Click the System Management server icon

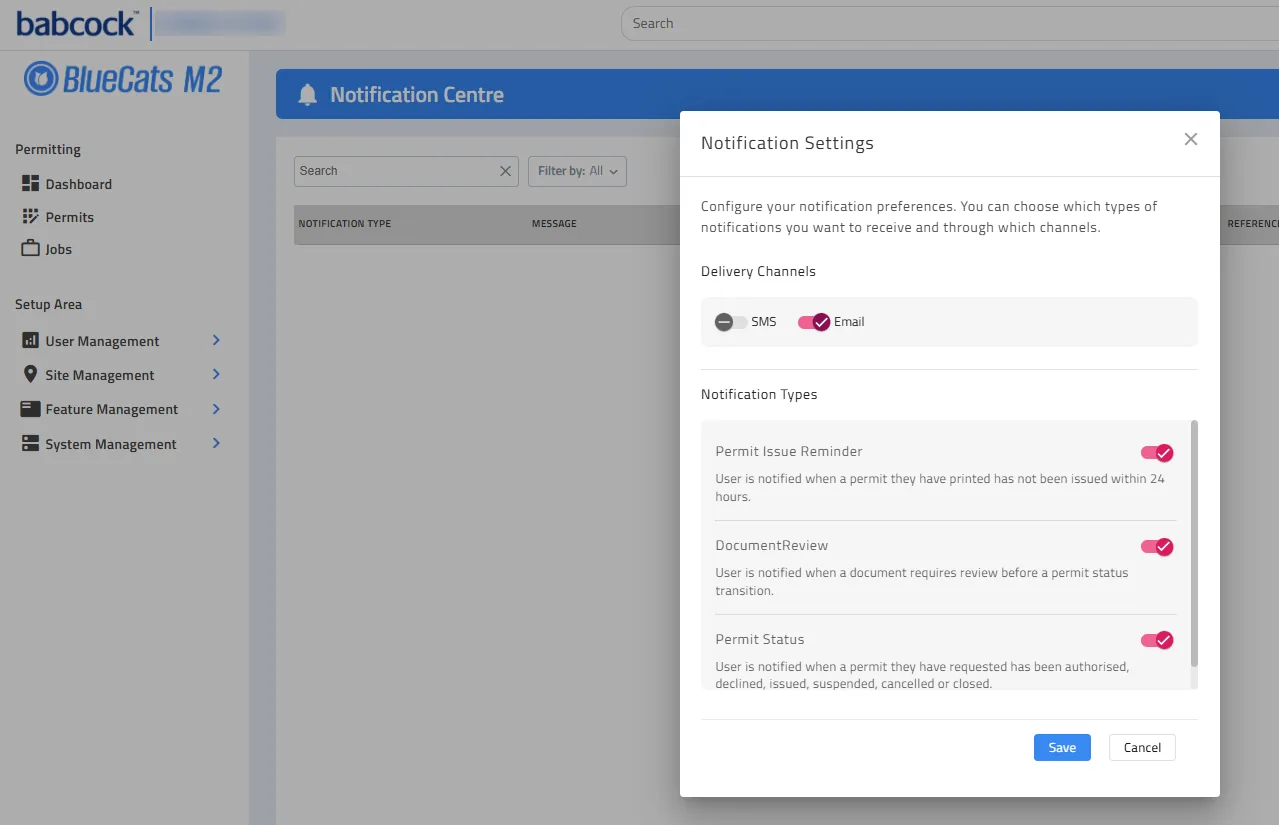click(x=30, y=444)
